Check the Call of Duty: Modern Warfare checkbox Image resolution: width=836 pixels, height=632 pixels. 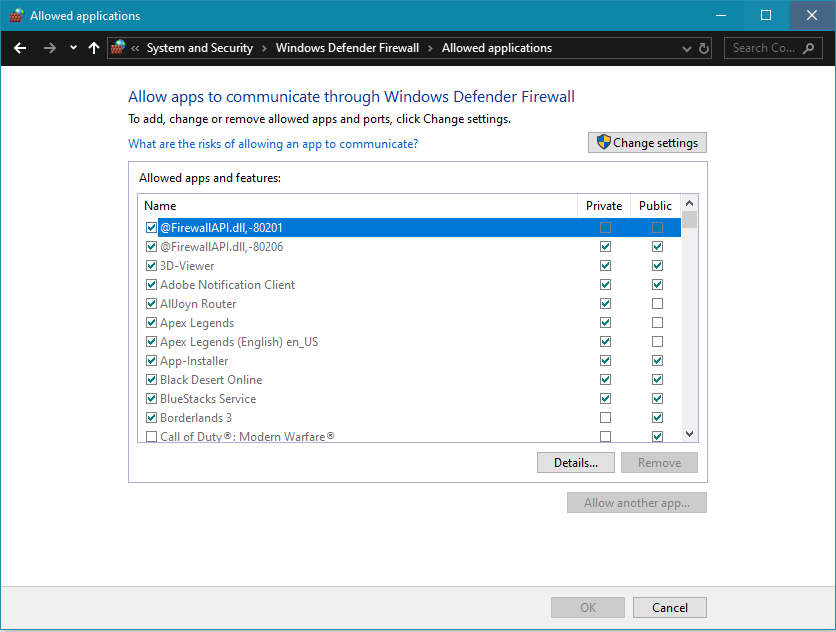click(152, 437)
